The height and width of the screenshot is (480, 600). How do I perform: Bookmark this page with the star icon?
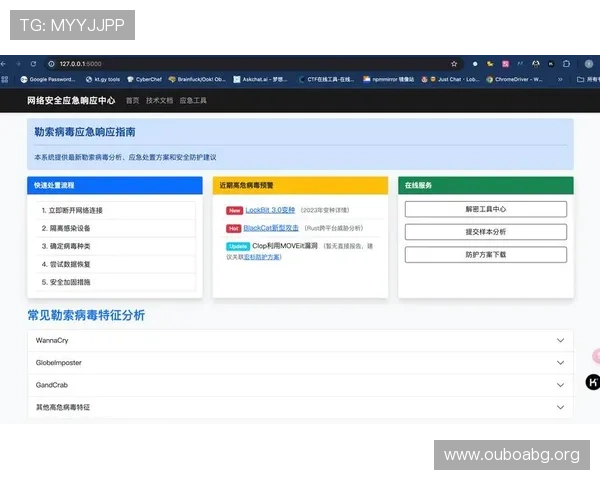coord(454,64)
